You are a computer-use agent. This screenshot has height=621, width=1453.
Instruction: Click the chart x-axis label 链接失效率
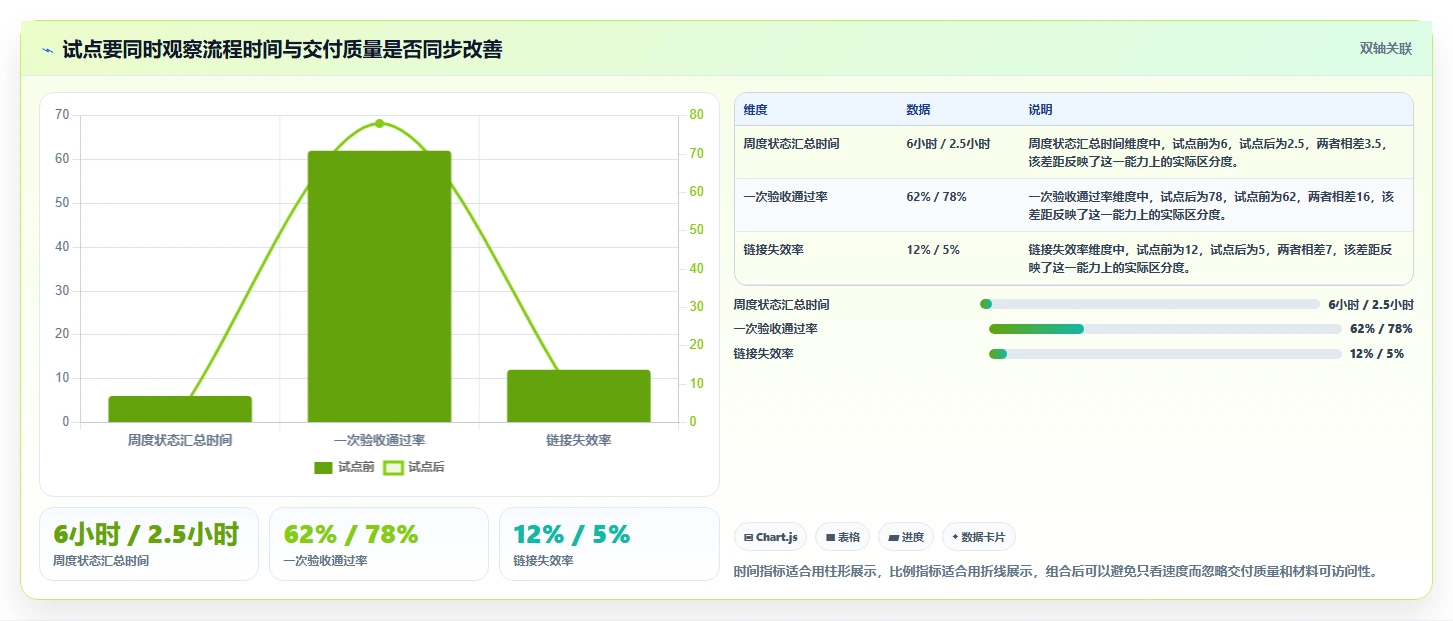coord(578,440)
